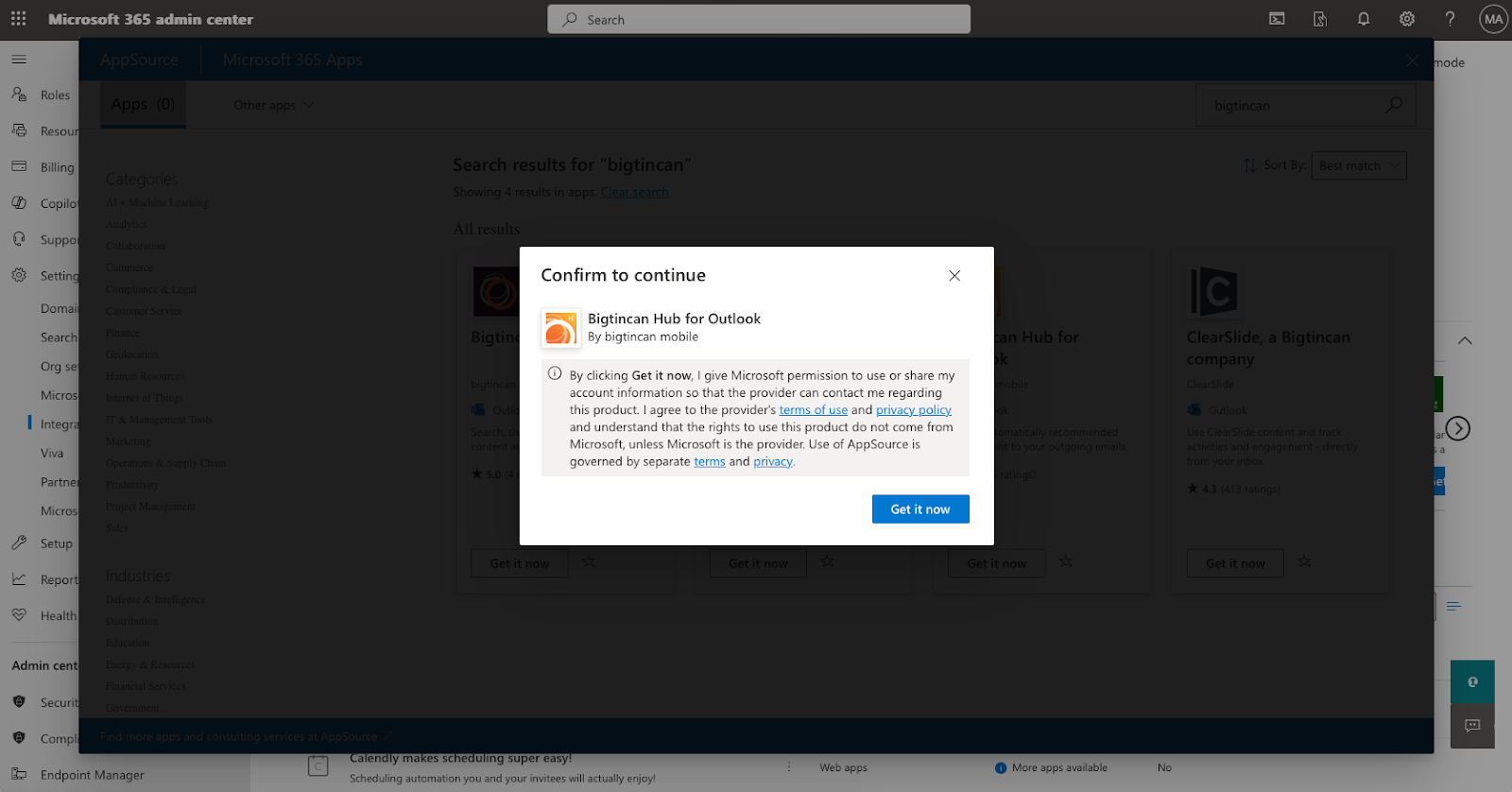Open Find more apps at AppSource link

point(247,736)
